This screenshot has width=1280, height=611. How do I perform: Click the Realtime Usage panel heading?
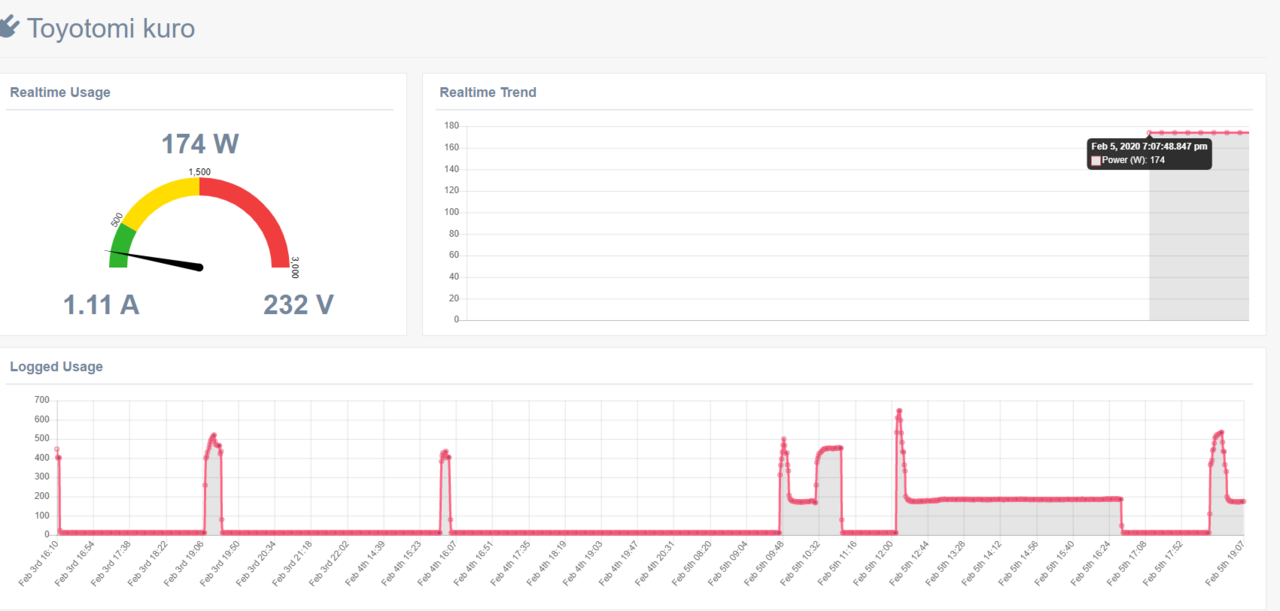(x=60, y=92)
